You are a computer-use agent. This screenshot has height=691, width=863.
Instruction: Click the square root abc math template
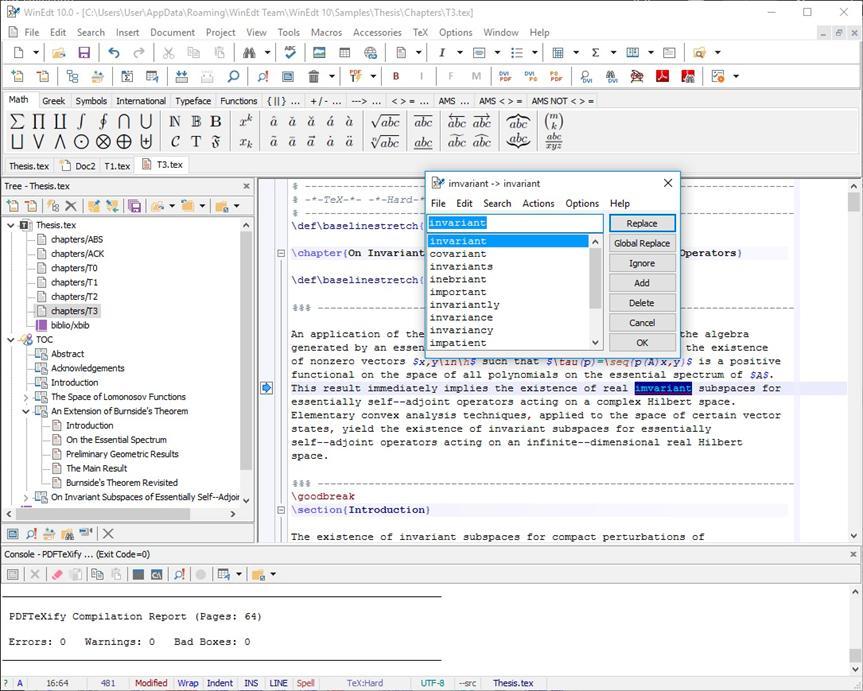click(386, 119)
